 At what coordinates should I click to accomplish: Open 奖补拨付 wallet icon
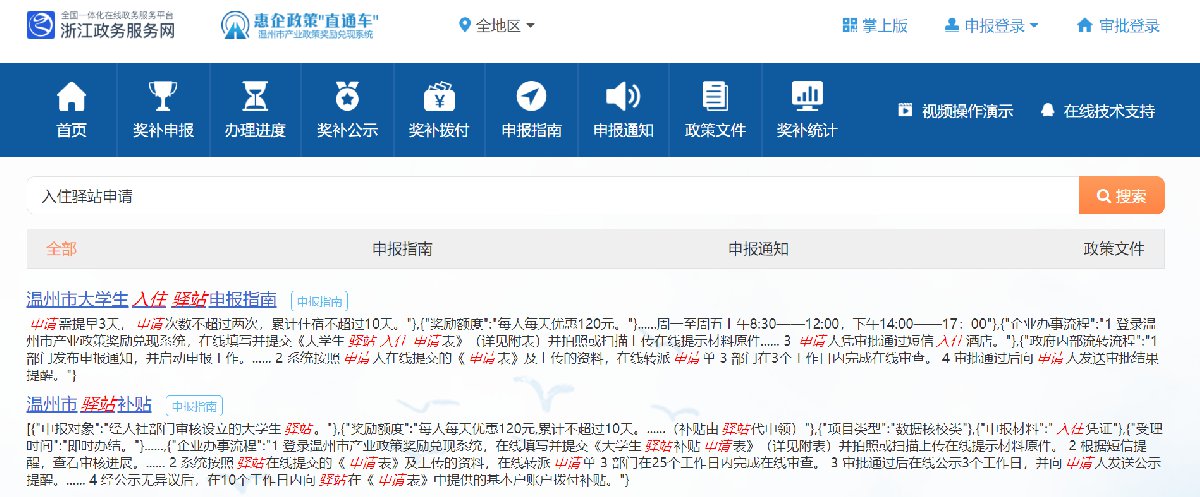[439, 97]
